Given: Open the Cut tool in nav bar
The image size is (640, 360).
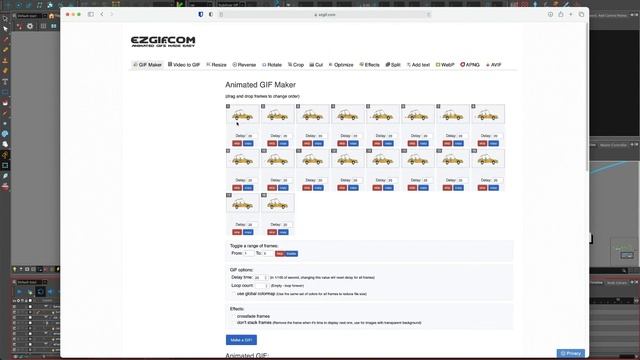Looking at the screenshot, I should coord(316,64).
